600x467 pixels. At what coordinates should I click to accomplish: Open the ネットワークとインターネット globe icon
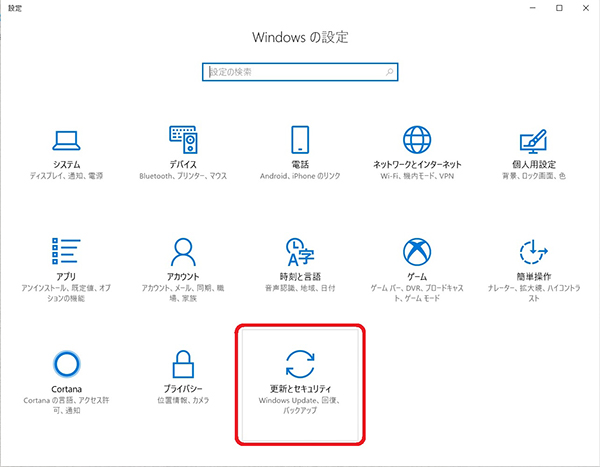[x=417, y=140]
